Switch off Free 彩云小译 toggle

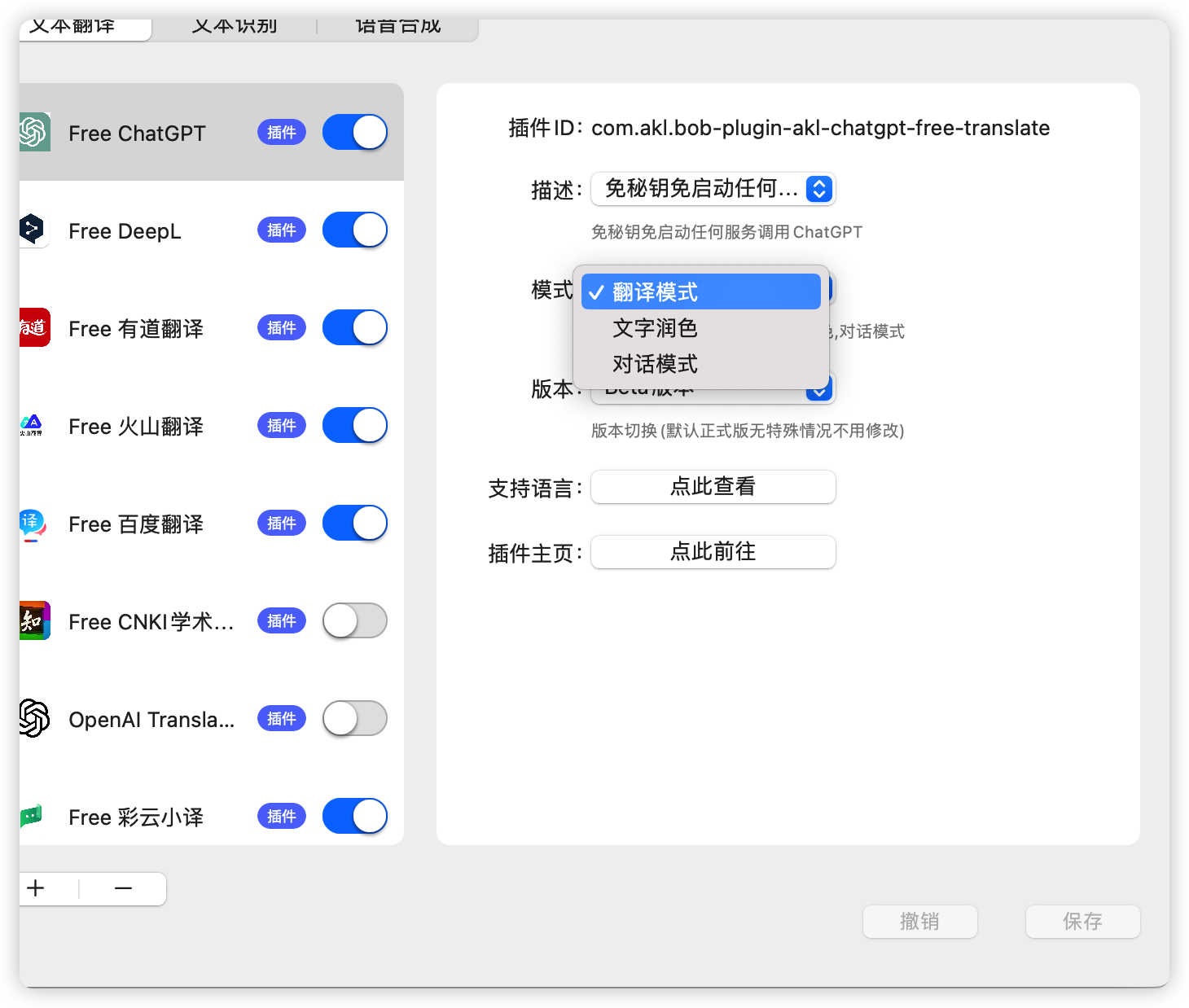(355, 816)
